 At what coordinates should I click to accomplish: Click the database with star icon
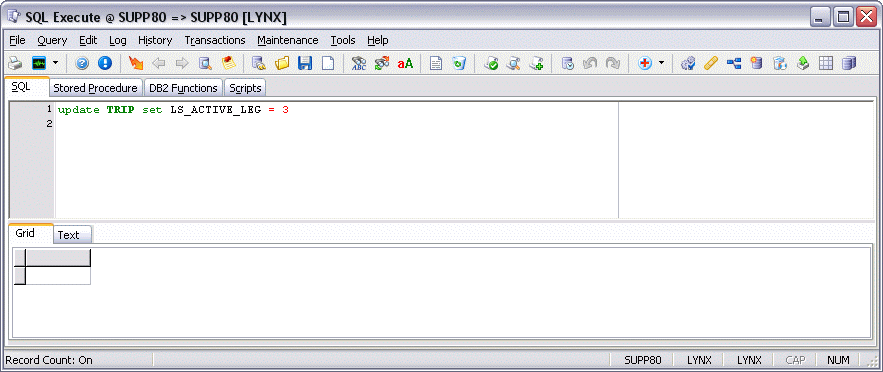click(x=756, y=64)
